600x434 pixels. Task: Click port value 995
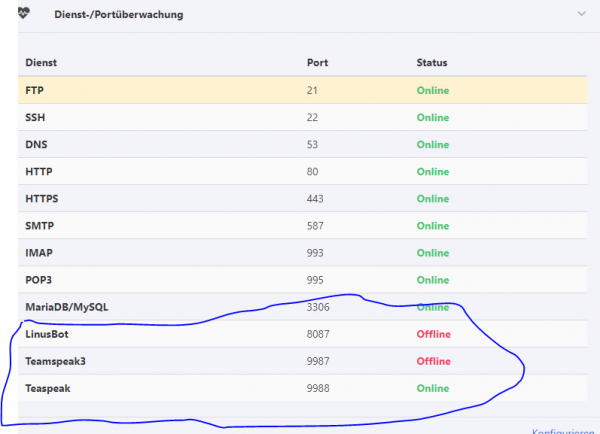pos(315,280)
